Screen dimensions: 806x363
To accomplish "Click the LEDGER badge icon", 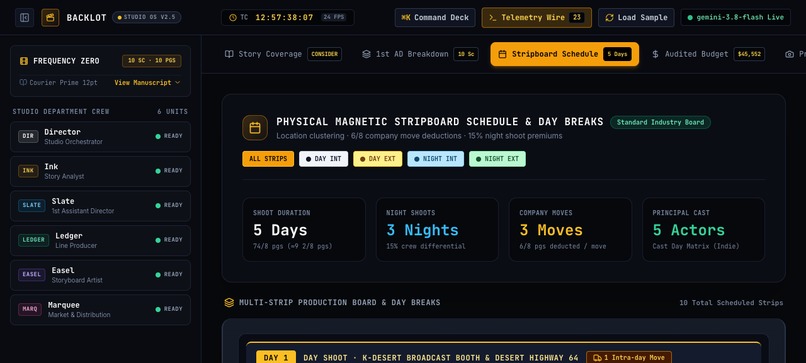I will pos(34,240).
